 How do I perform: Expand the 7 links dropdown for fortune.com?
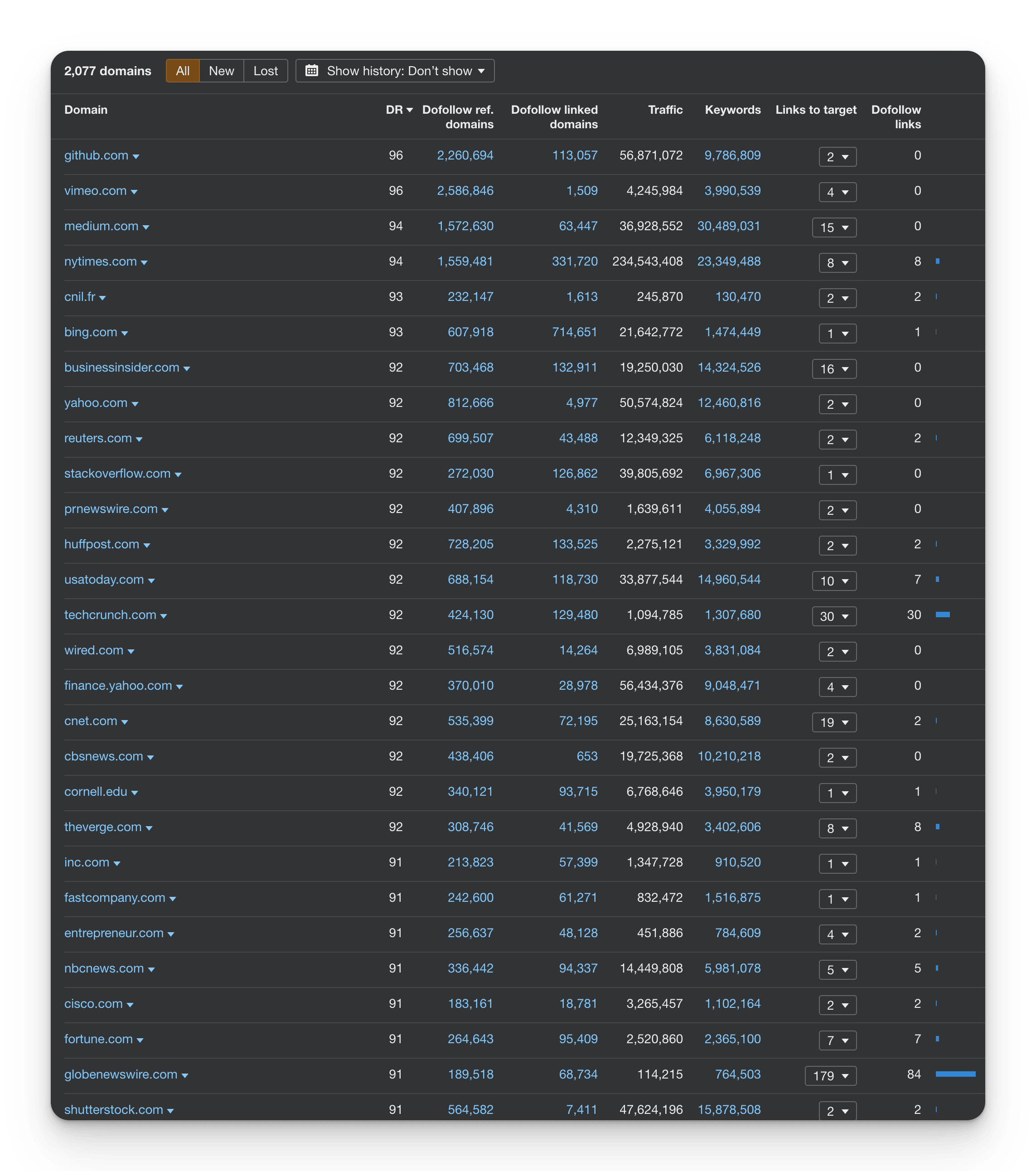[x=838, y=1040]
